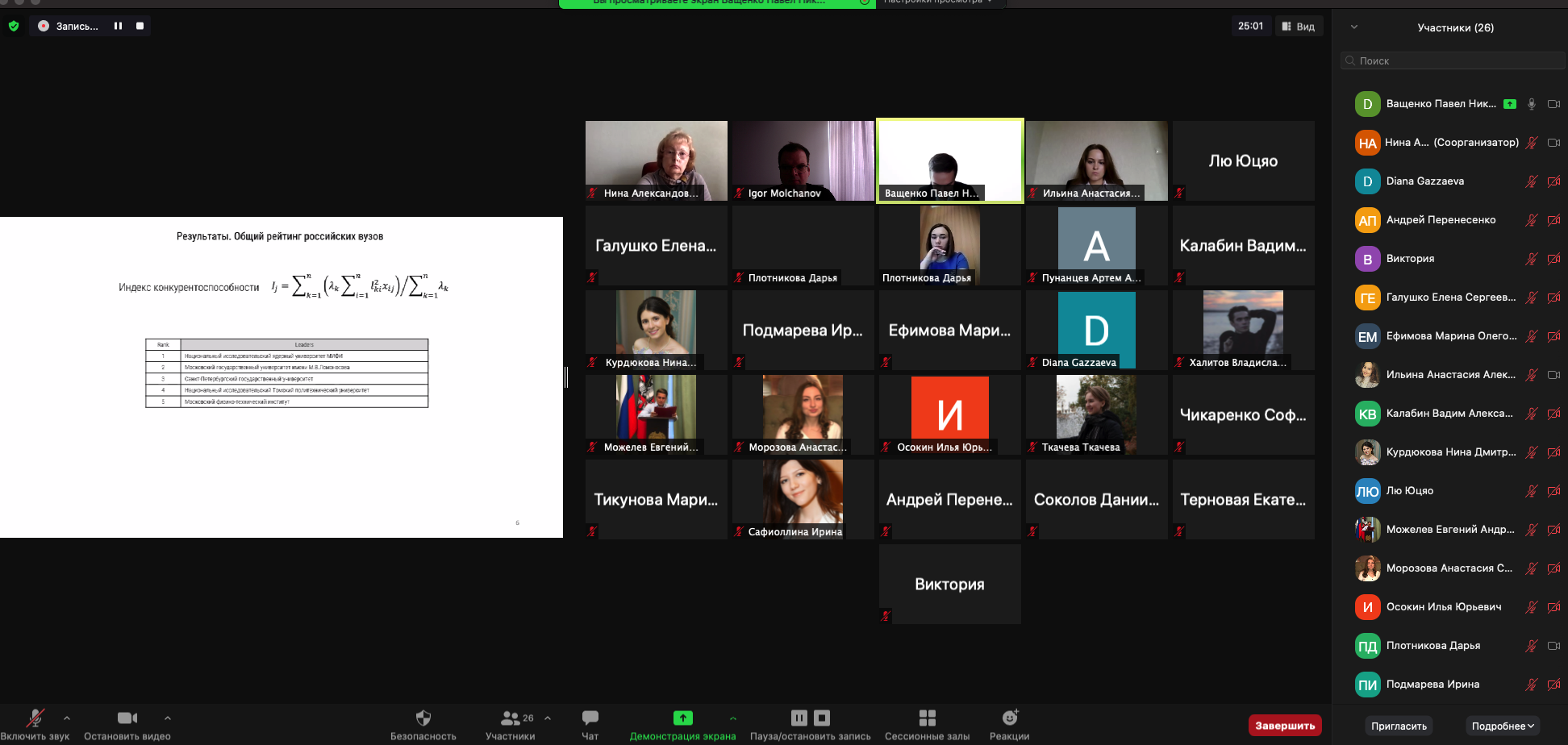Open participants options arrow in toolbar
The image size is (1568, 745).
coord(548,718)
